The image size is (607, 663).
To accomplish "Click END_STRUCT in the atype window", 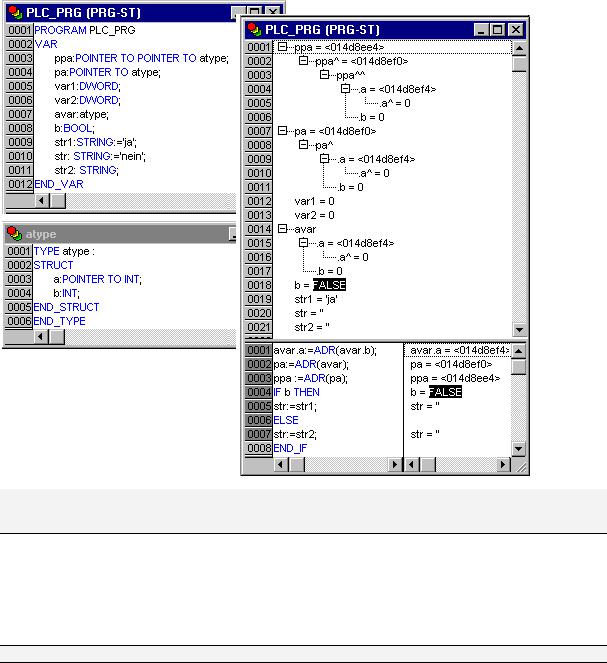I will [x=66, y=307].
